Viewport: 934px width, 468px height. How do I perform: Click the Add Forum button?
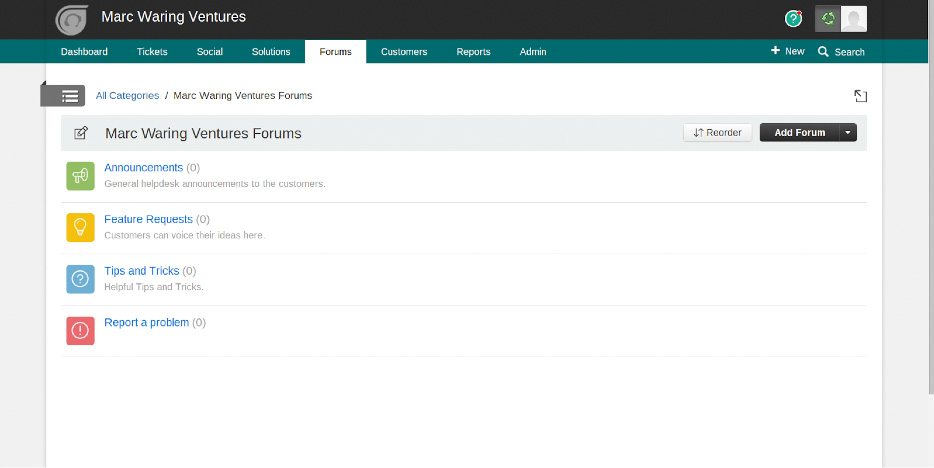(799, 133)
